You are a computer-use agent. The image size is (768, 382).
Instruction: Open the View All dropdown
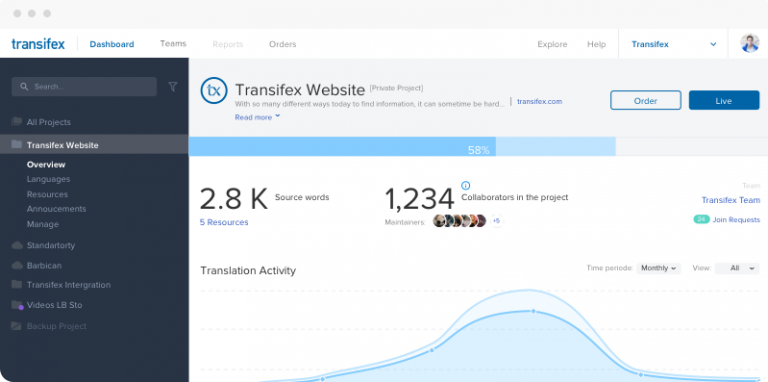[737, 268]
